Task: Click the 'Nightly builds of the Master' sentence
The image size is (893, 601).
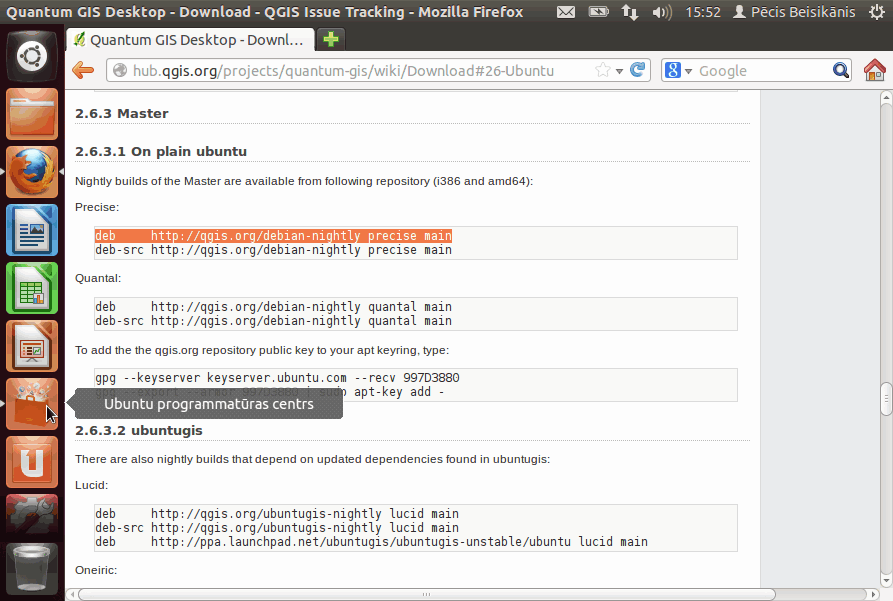Action: pyautogui.click(x=304, y=181)
